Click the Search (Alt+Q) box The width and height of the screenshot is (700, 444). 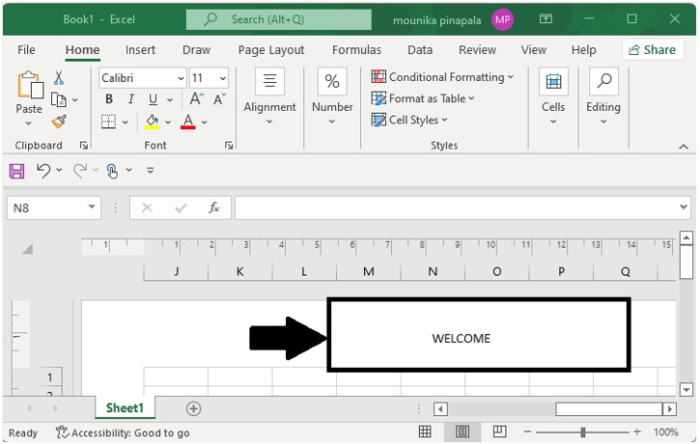(279, 19)
